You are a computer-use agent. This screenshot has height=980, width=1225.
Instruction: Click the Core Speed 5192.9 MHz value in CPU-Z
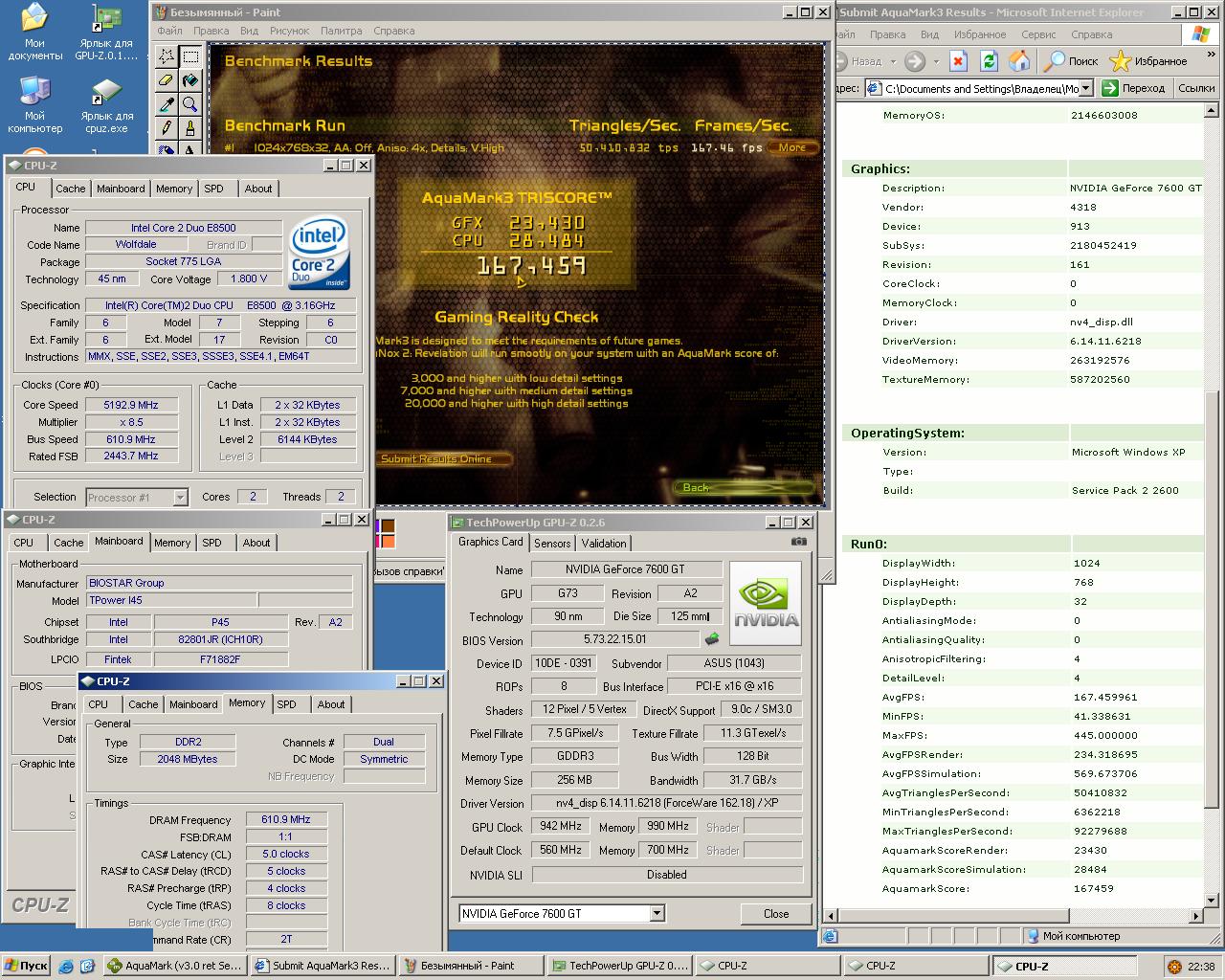[x=131, y=405]
